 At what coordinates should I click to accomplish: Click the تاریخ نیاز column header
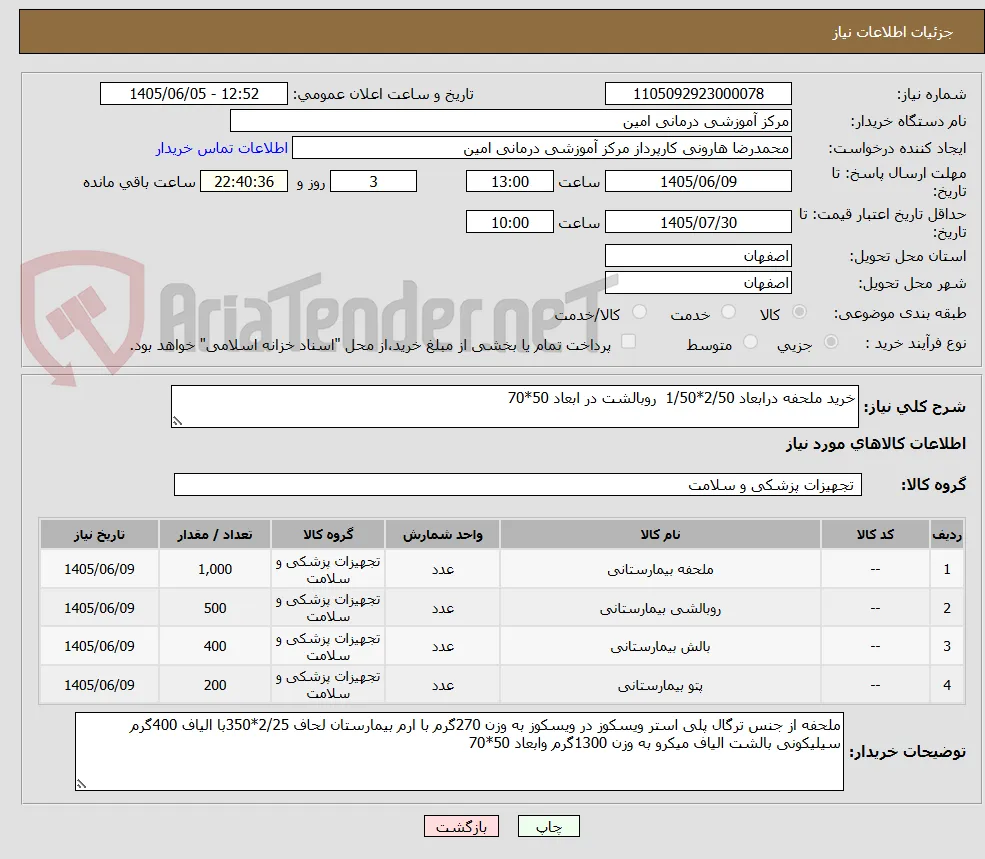pos(99,534)
